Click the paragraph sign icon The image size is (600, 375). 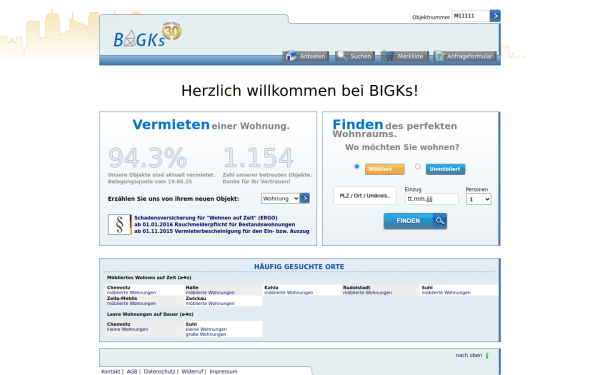(x=119, y=224)
